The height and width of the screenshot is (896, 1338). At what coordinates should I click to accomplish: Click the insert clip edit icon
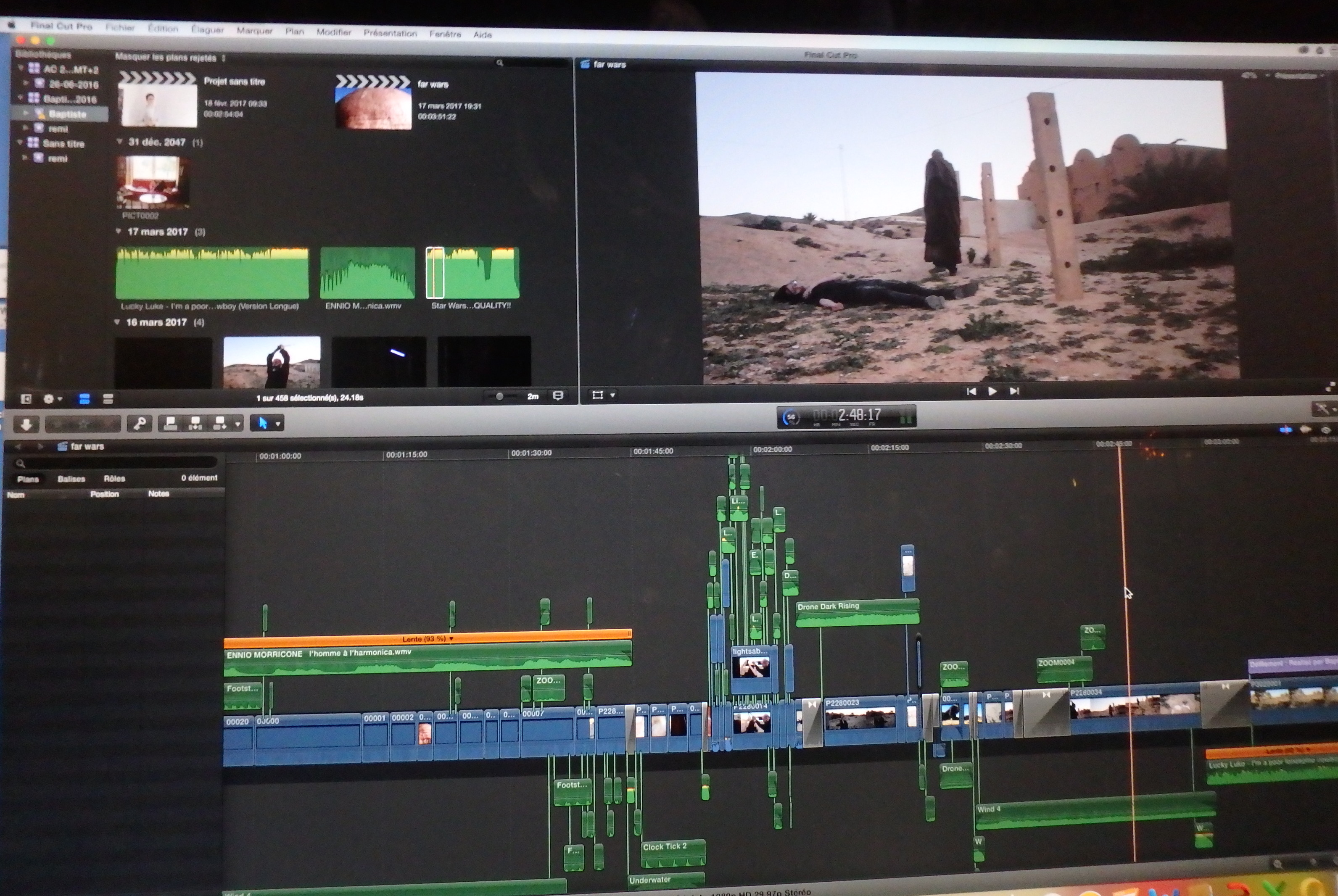tap(195, 424)
